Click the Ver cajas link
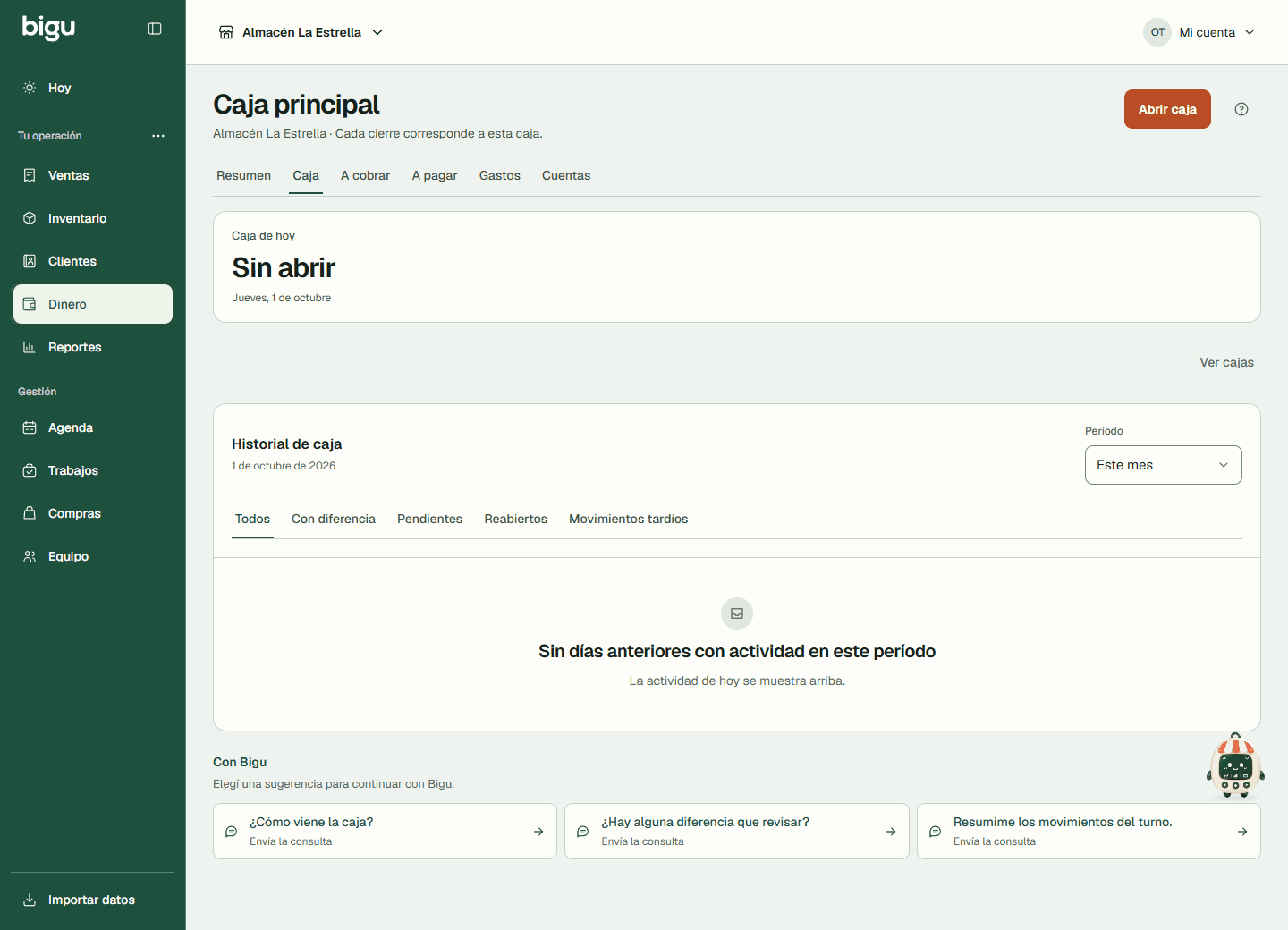 pyautogui.click(x=1226, y=362)
